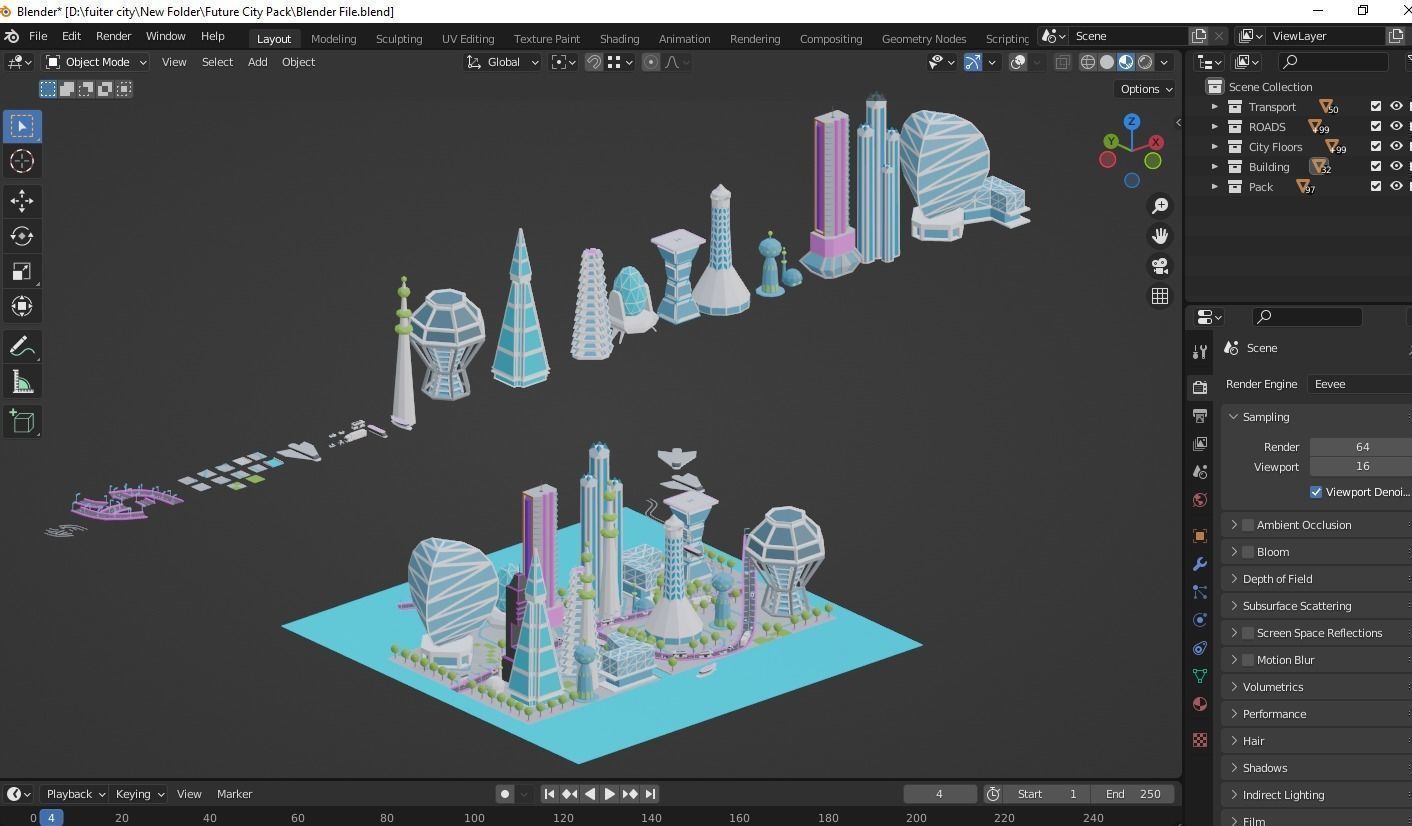
Task: Collapse the Sampling panel
Action: coord(1316,417)
